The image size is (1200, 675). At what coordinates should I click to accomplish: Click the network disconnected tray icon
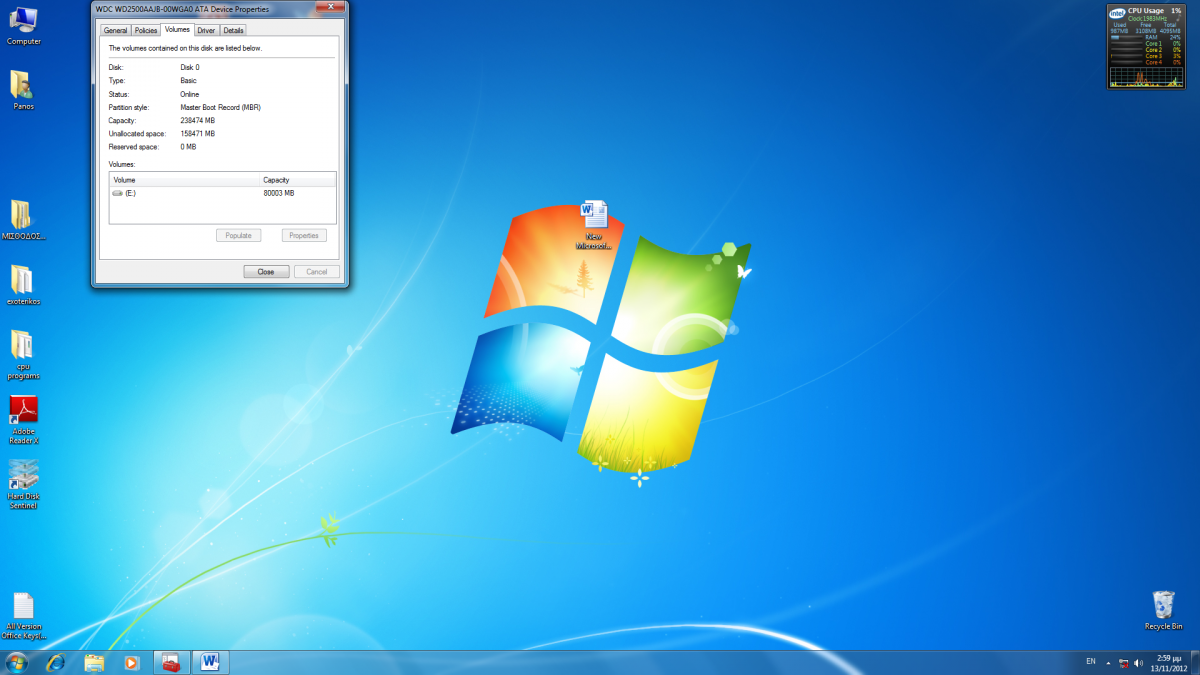click(x=1123, y=663)
